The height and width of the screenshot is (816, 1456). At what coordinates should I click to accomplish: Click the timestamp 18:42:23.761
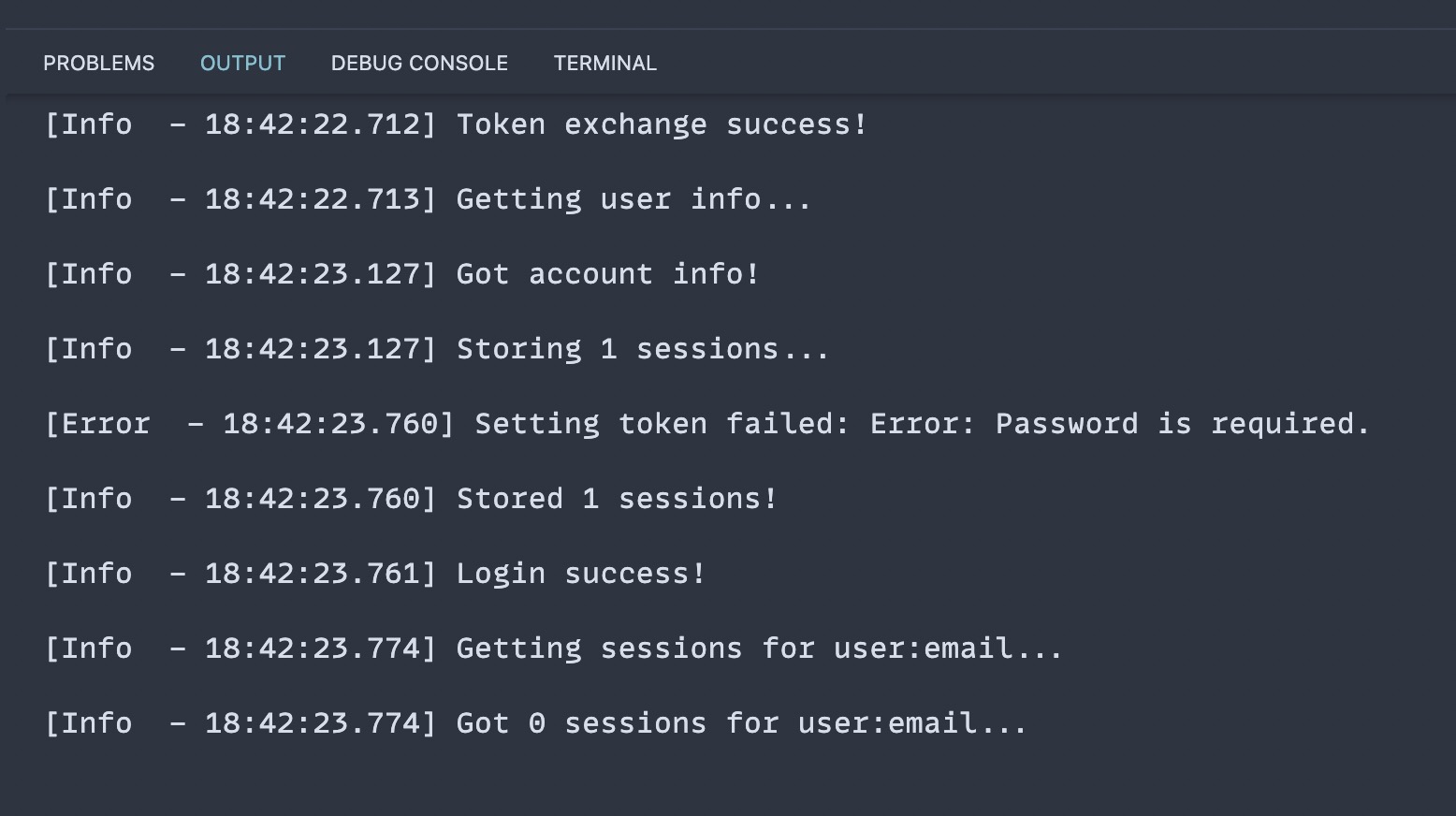(x=315, y=573)
